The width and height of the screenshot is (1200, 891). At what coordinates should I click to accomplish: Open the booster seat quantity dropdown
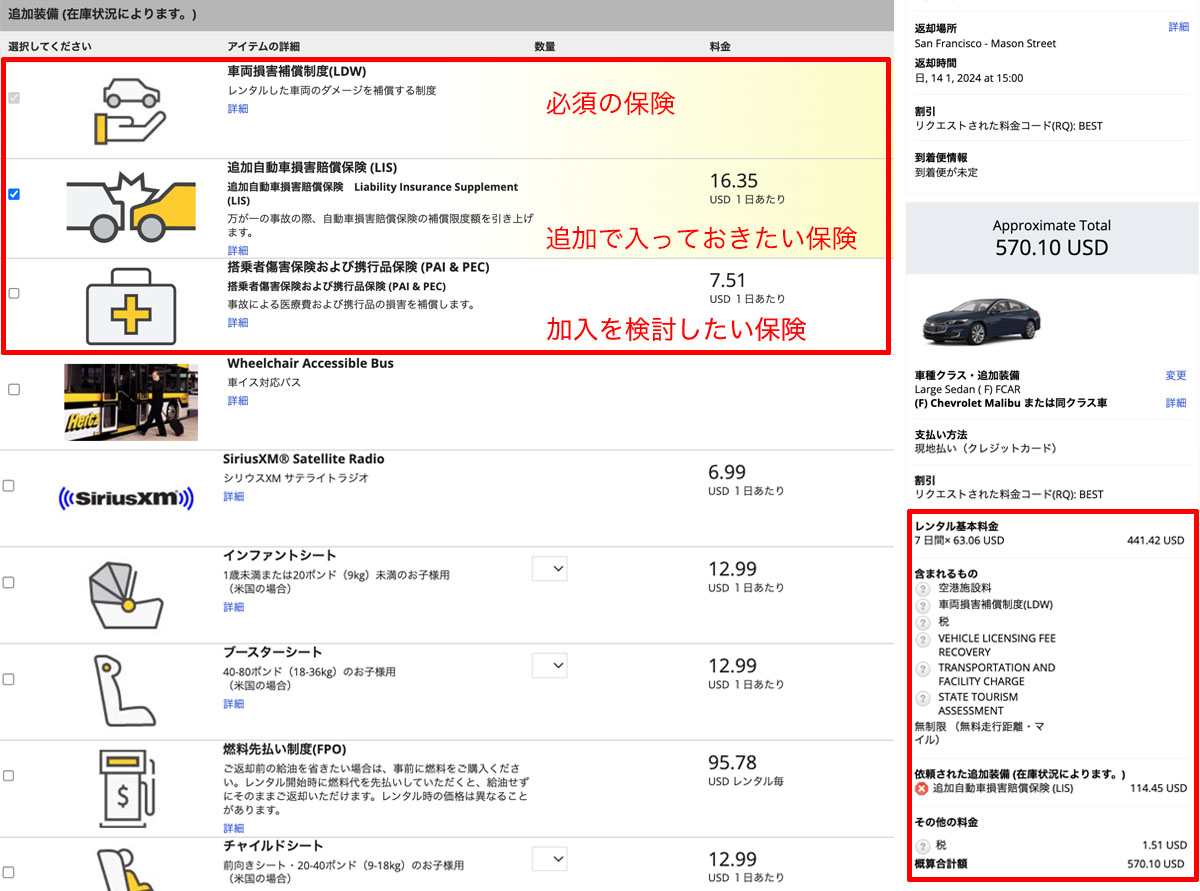[x=549, y=665]
